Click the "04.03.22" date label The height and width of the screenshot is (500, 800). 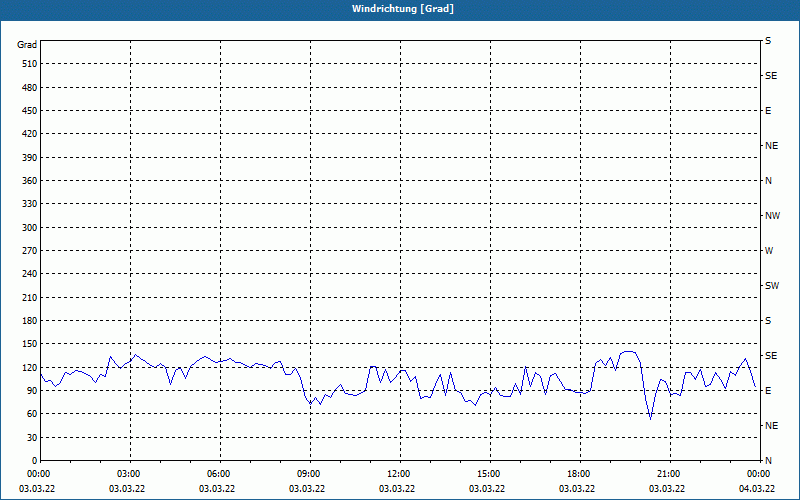click(757, 489)
